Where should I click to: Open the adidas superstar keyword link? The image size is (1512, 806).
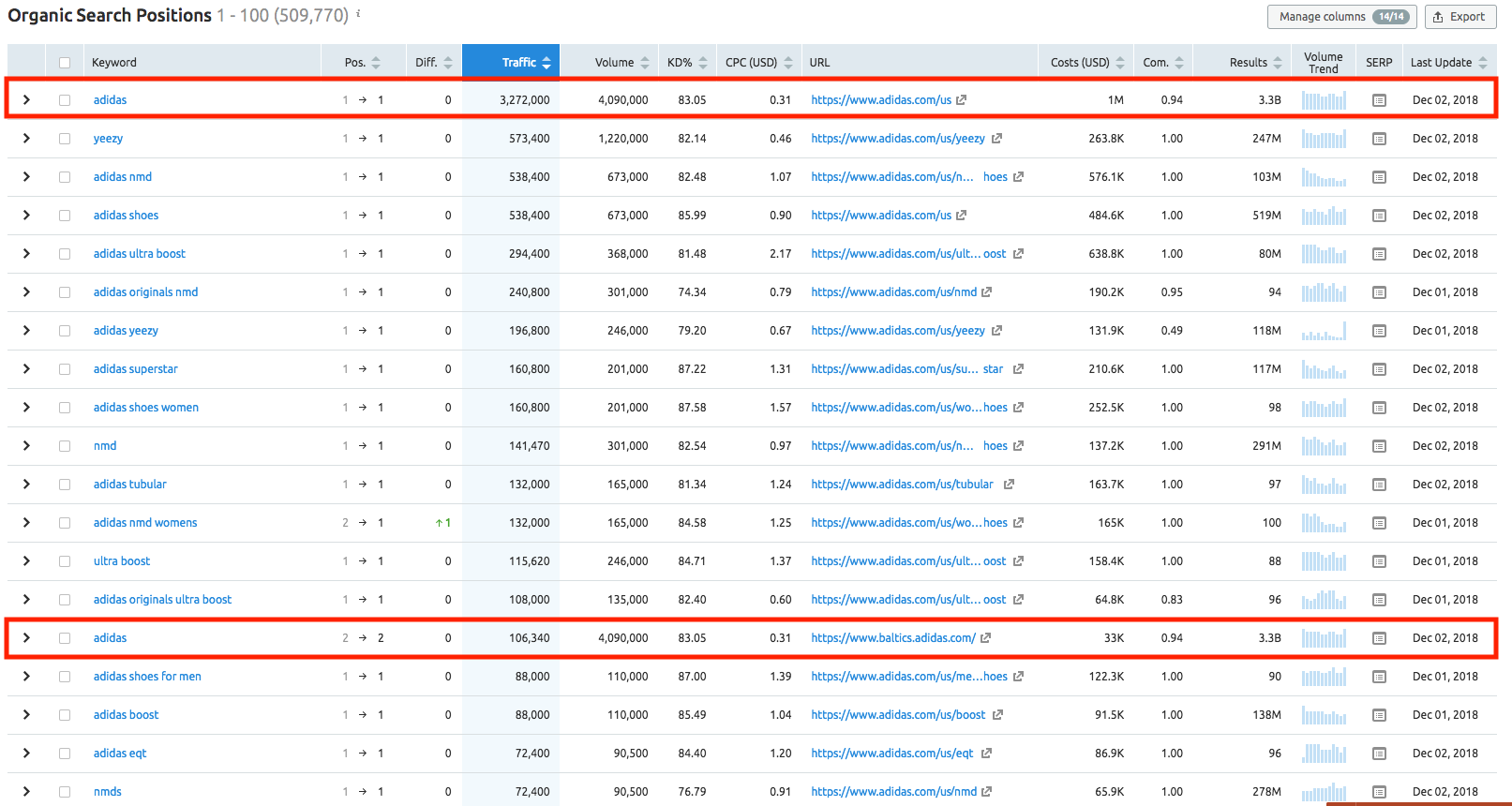tap(135, 369)
